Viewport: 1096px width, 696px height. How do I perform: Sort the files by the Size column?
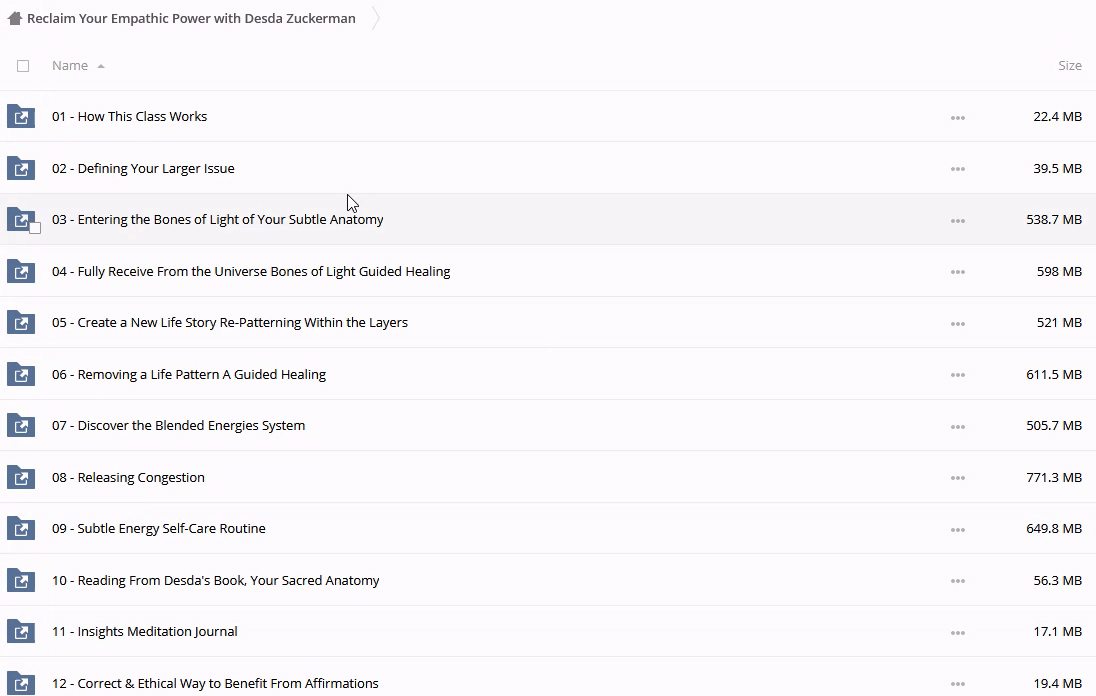click(1069, 66)
